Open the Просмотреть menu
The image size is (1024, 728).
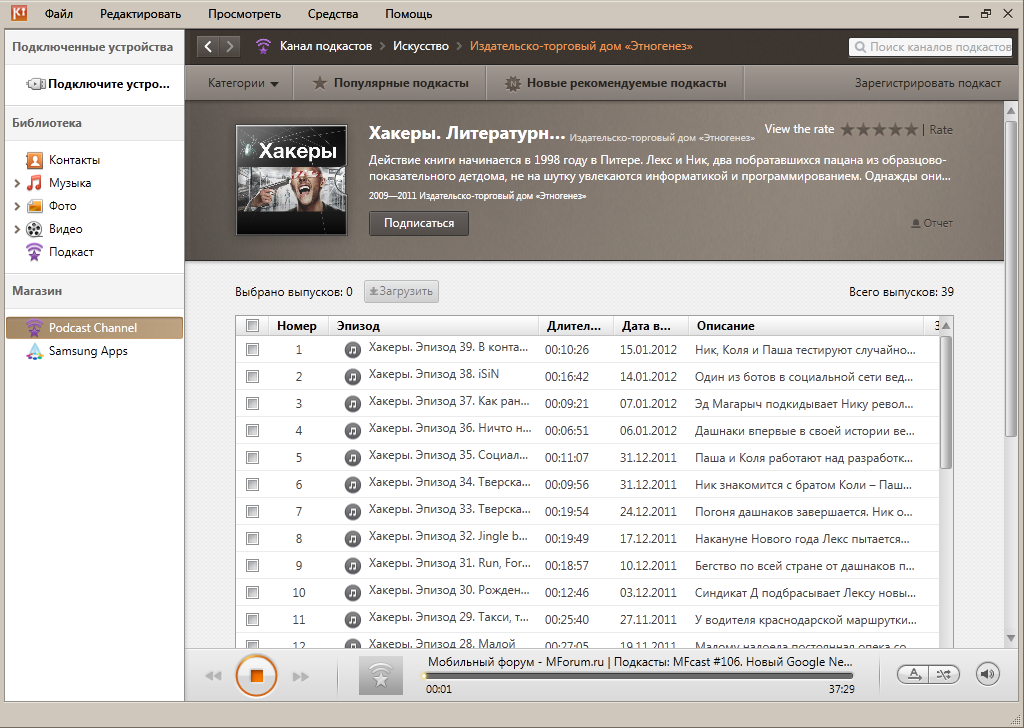[244, 14]
